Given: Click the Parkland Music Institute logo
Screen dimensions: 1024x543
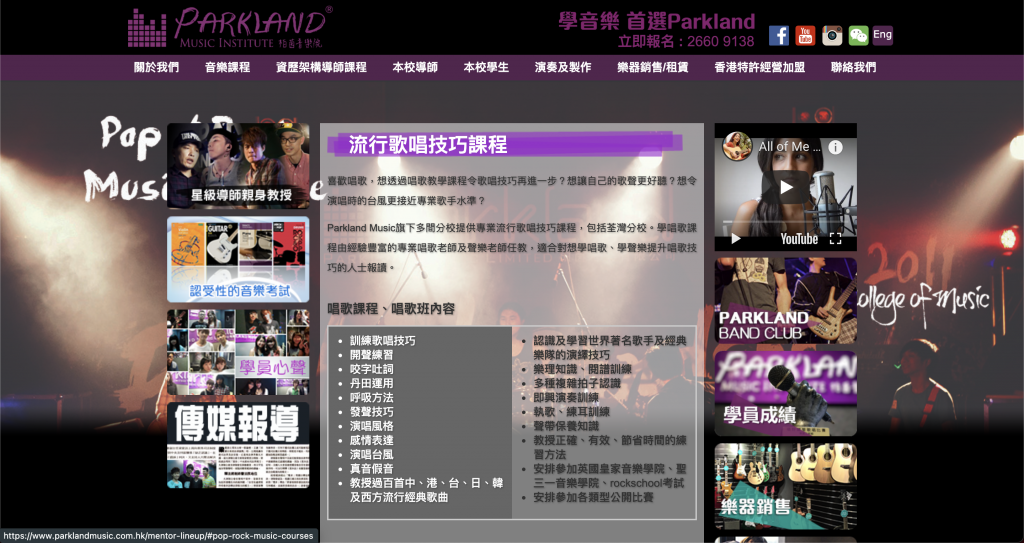Looking at the screenshot, I should [230, 27].
